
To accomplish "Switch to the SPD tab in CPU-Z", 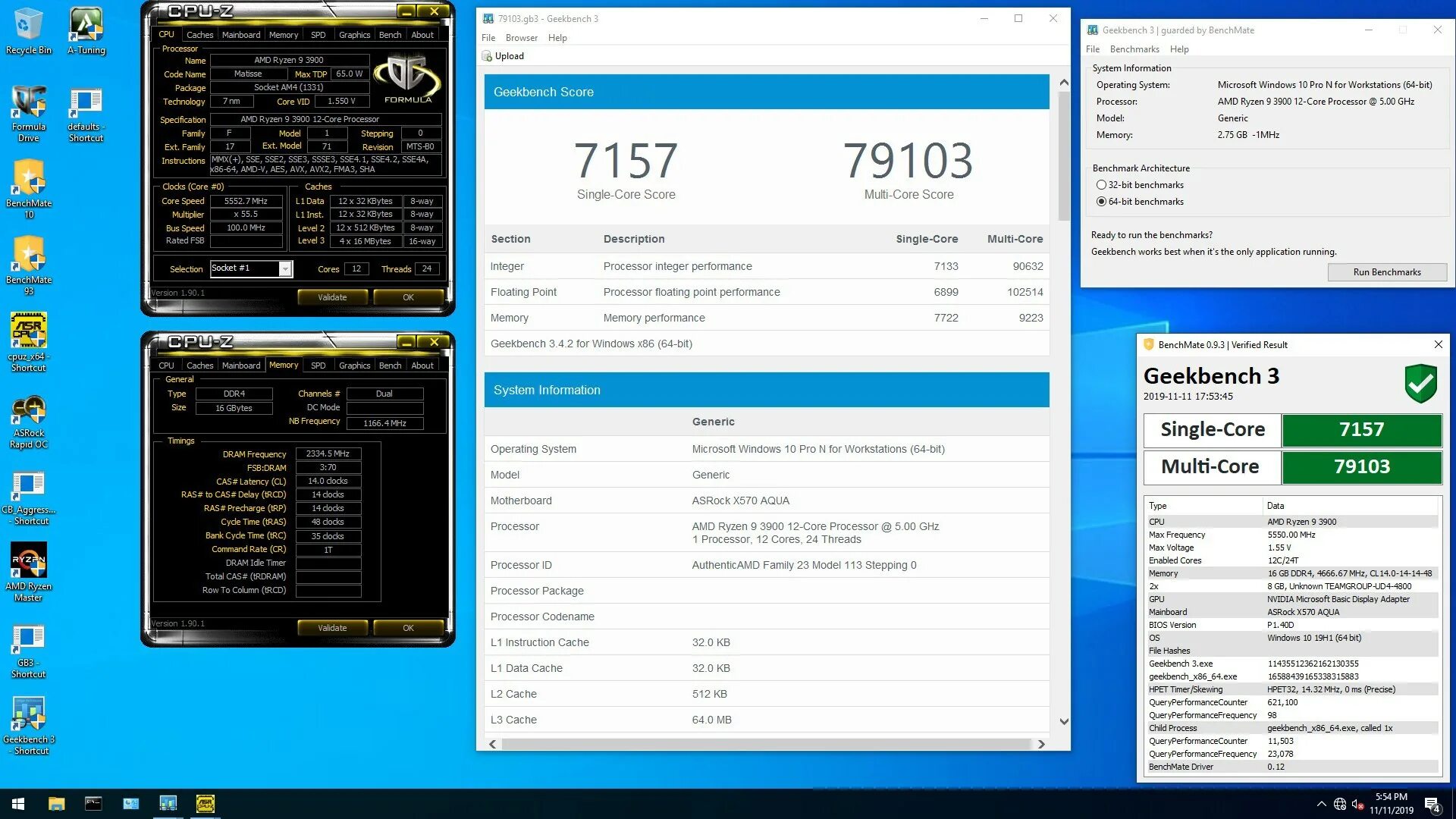I will (x=318, y=34).
